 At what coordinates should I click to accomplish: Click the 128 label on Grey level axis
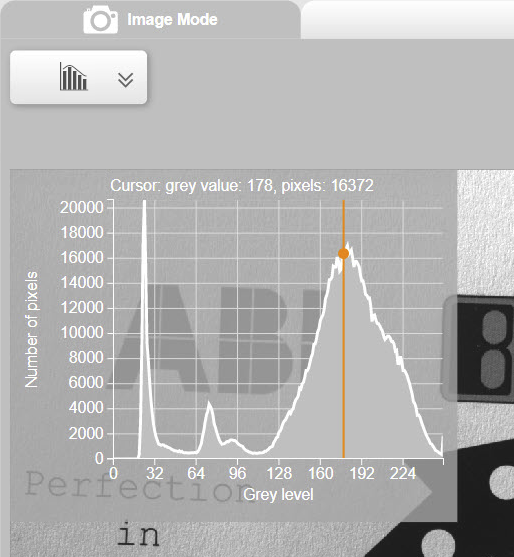[x=279, y=474]
